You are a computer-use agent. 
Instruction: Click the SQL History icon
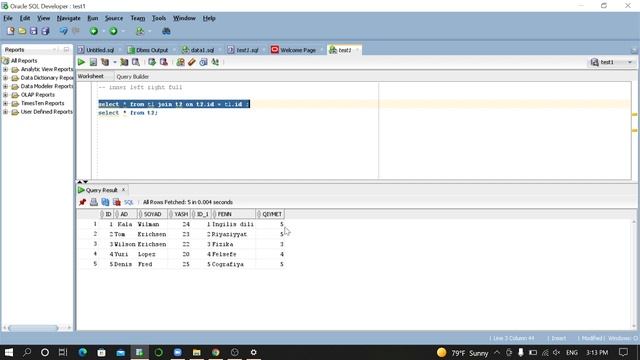(x=203, y=62)
